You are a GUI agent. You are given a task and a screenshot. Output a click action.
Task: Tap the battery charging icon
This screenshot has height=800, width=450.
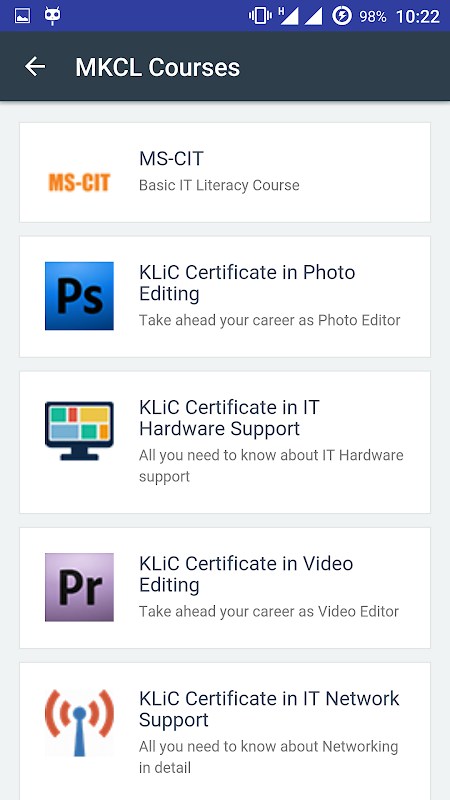341,16
